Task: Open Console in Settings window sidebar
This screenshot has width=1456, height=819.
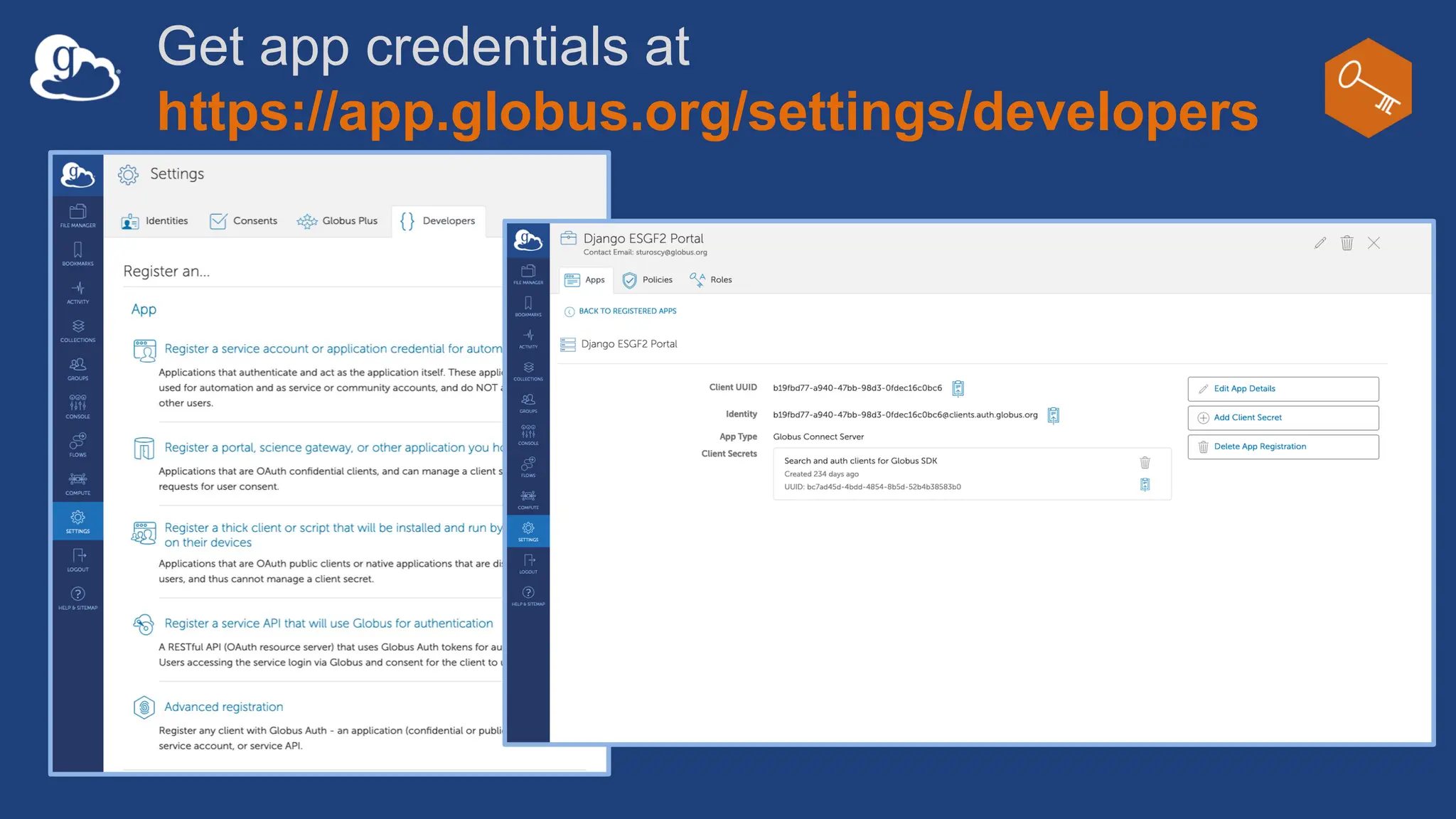Action: point(77,407)
